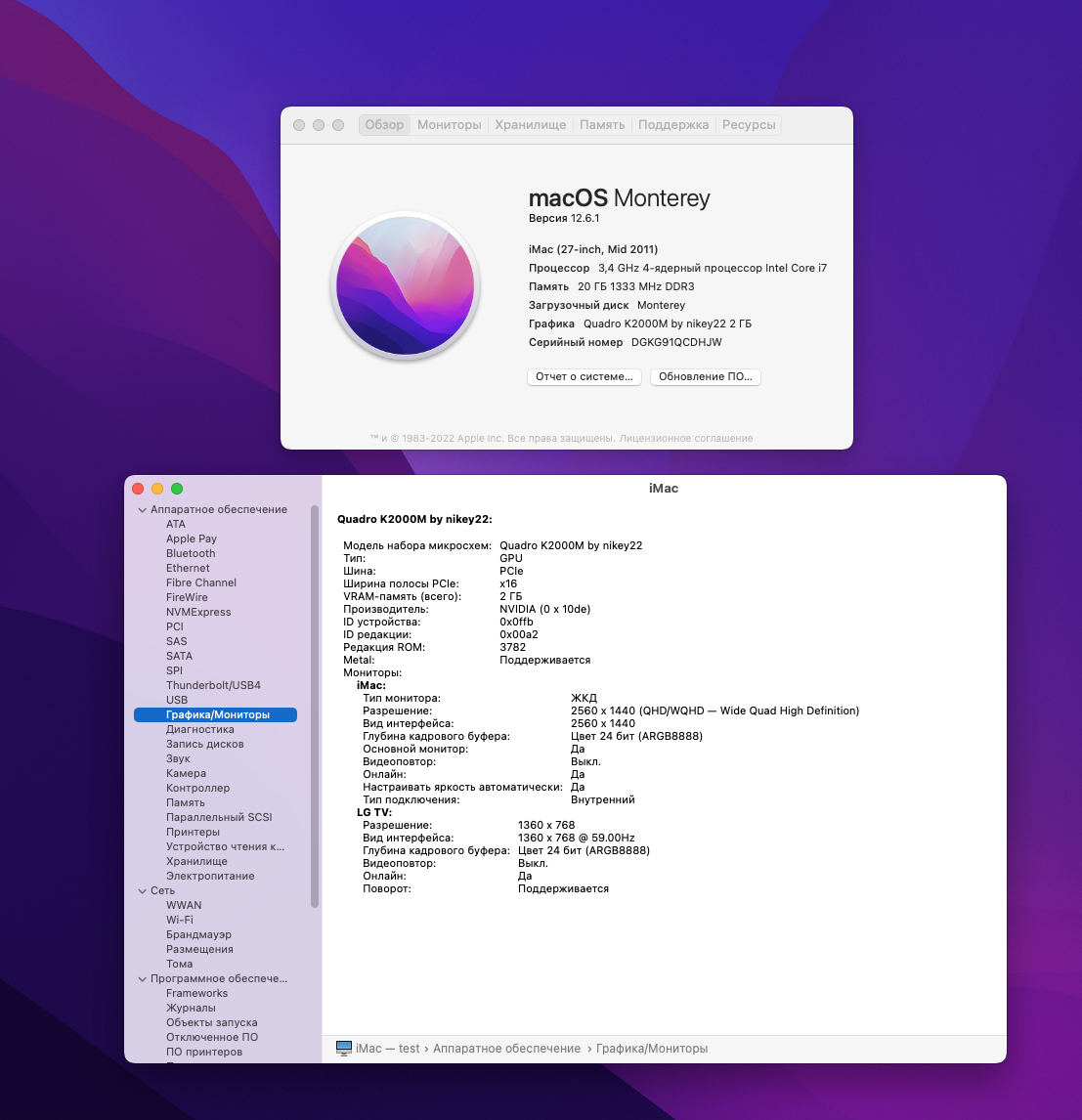Select Frameworks in the sidebar

(197, 993)
